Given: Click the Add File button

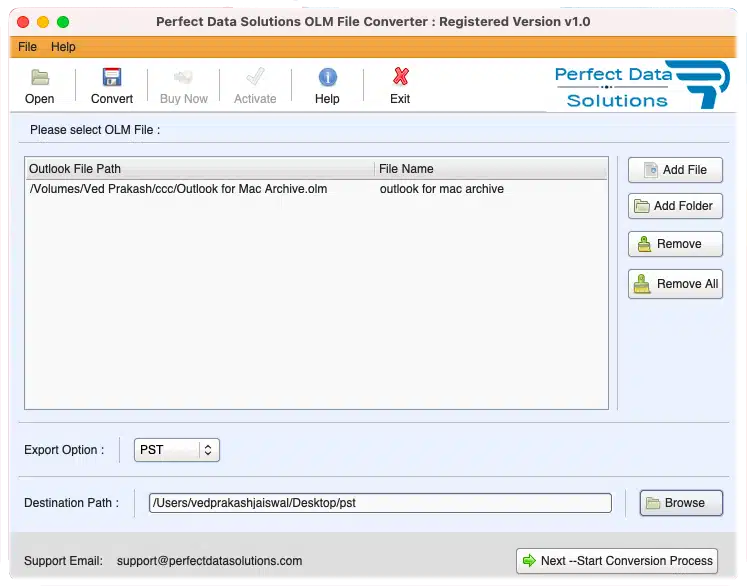Looking at the screenshot, I should coord(675,170).
